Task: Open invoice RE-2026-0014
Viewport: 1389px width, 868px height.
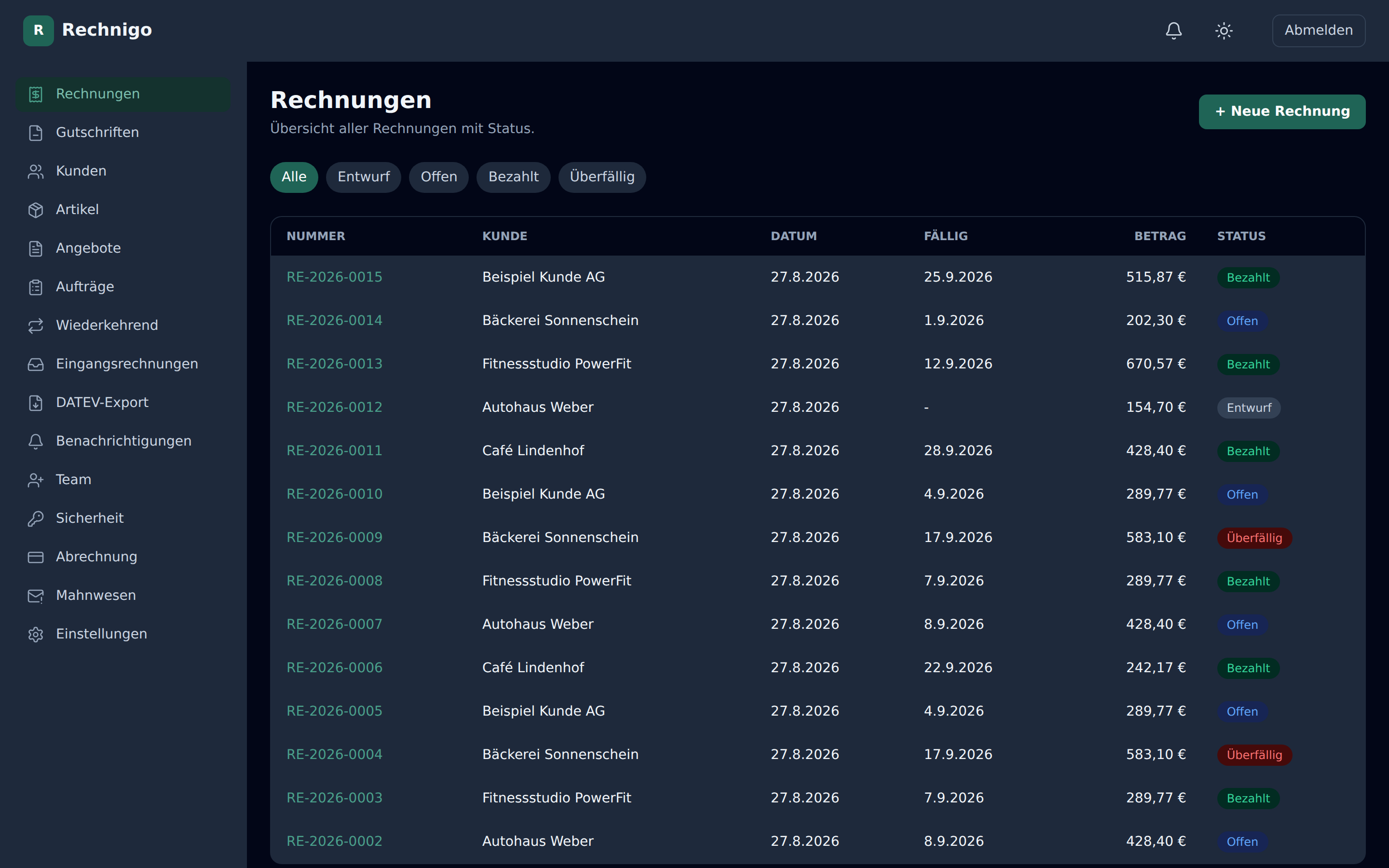Action: tap(334, 320)
